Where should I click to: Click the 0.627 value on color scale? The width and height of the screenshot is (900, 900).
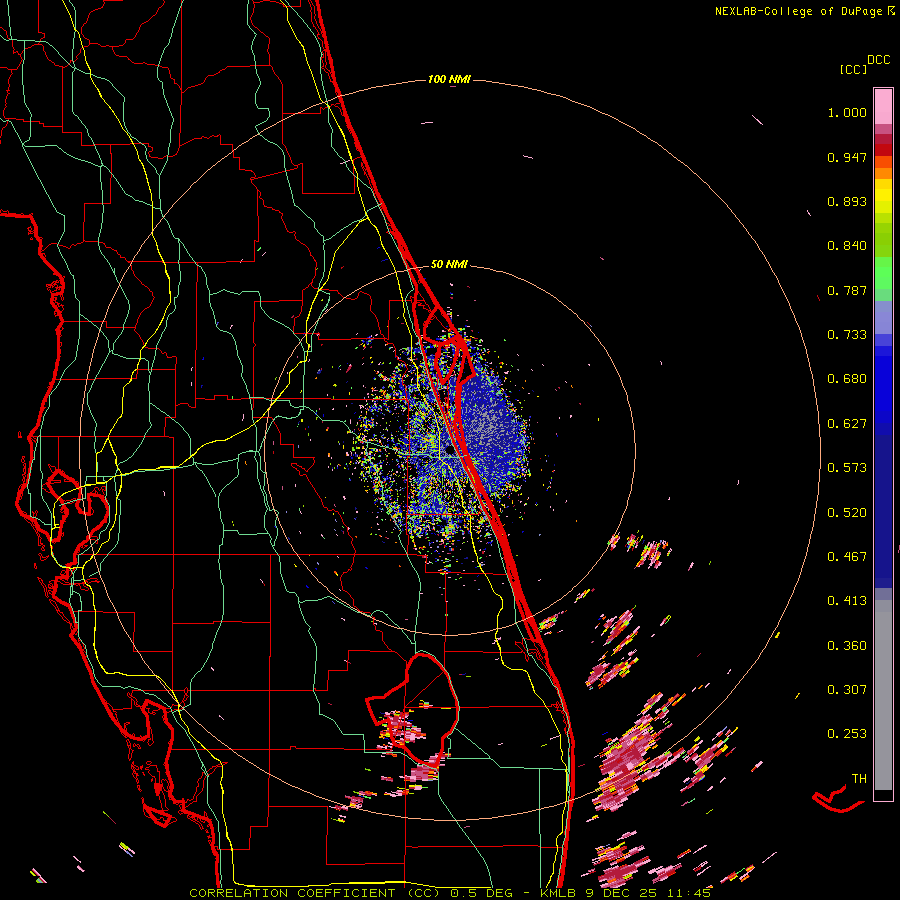coord(847,424)
